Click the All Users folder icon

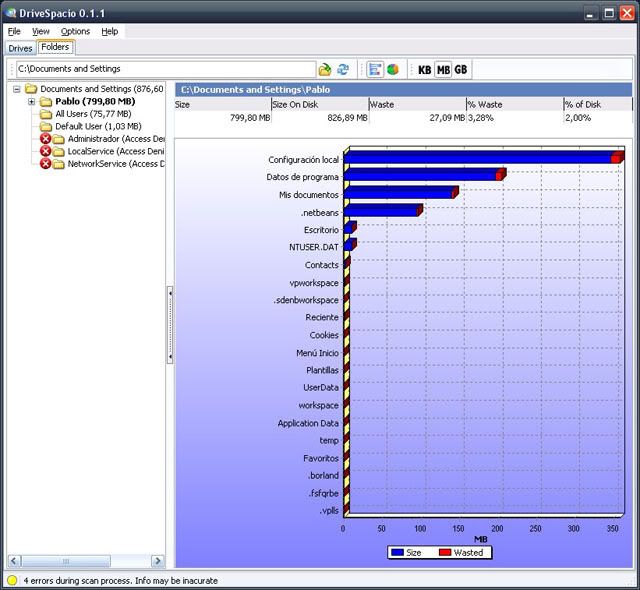(x=45, y=114)
